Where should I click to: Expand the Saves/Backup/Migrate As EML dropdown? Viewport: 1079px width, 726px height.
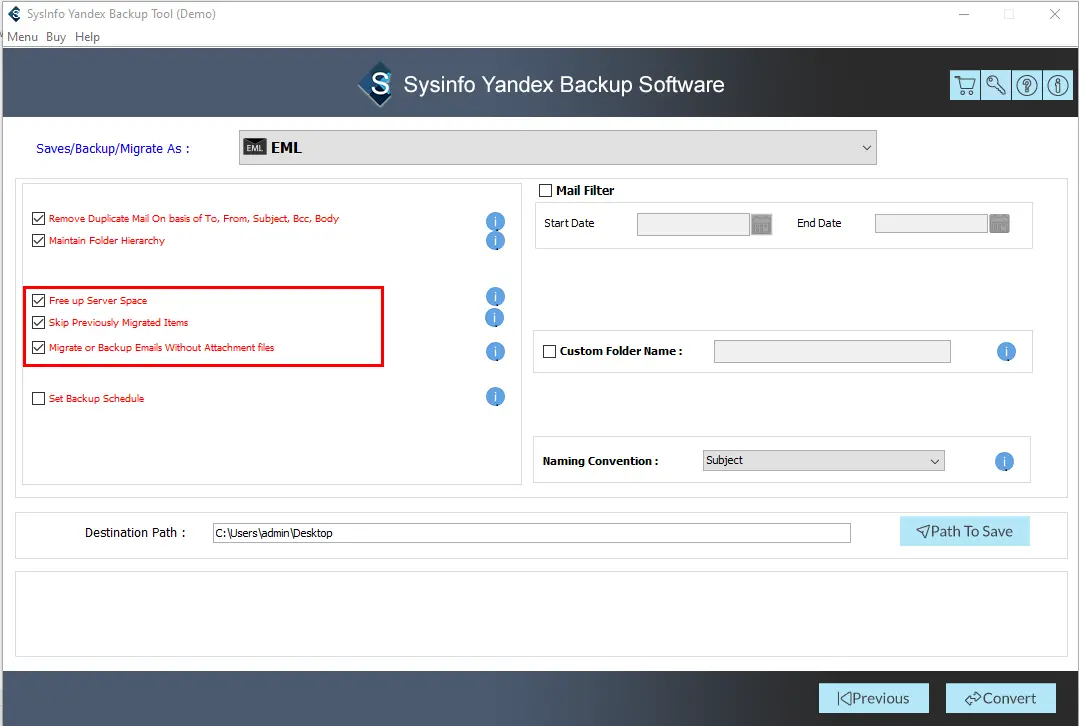point(558,148)
